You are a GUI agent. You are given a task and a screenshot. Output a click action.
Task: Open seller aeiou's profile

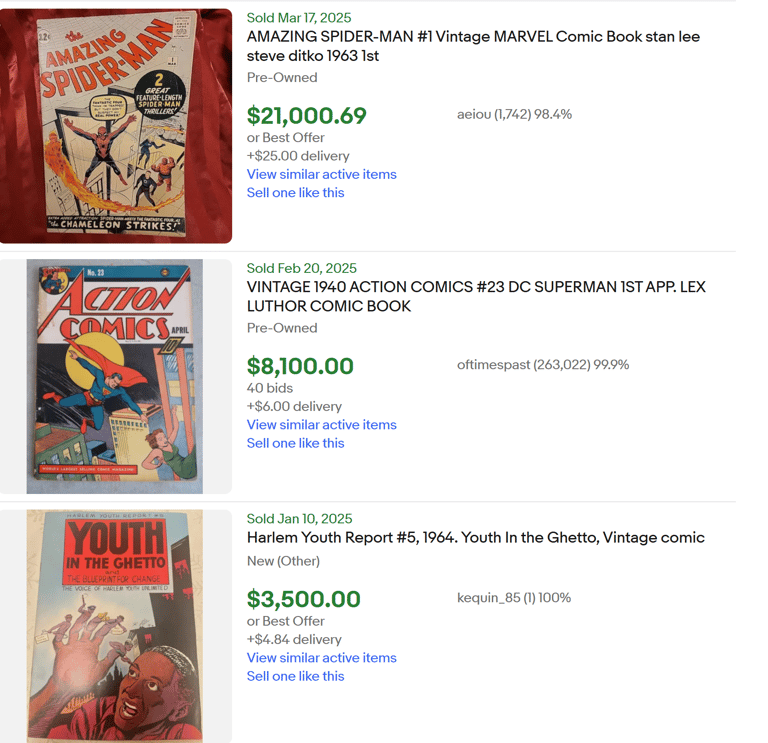[x=514, y=114]
